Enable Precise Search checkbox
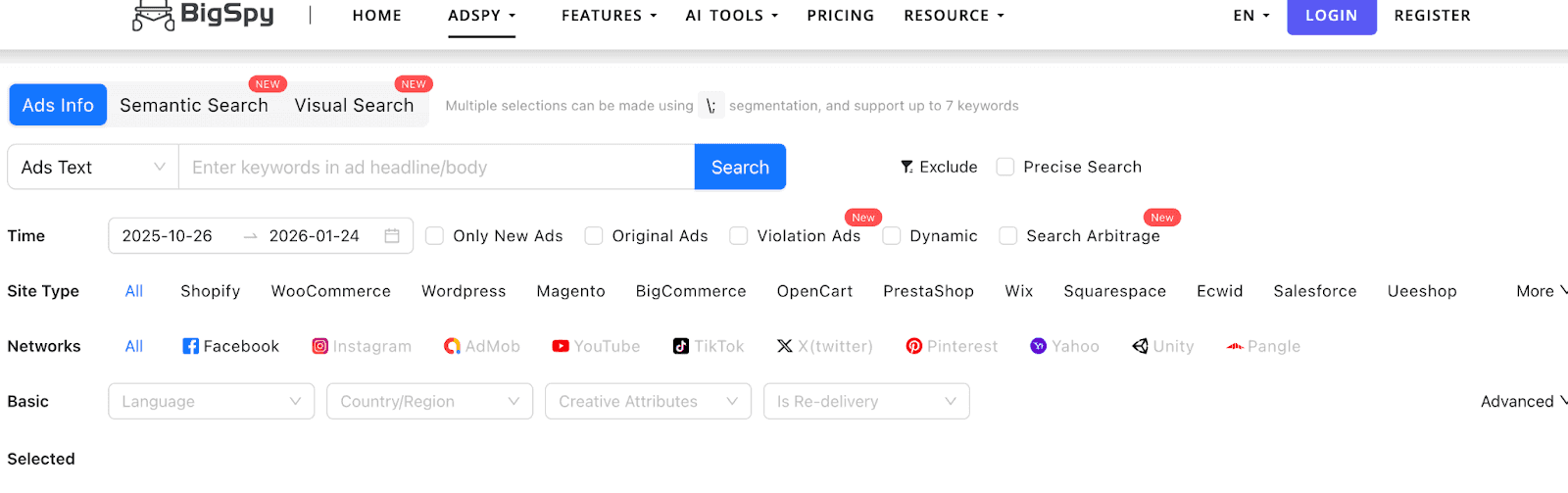 1005,167
